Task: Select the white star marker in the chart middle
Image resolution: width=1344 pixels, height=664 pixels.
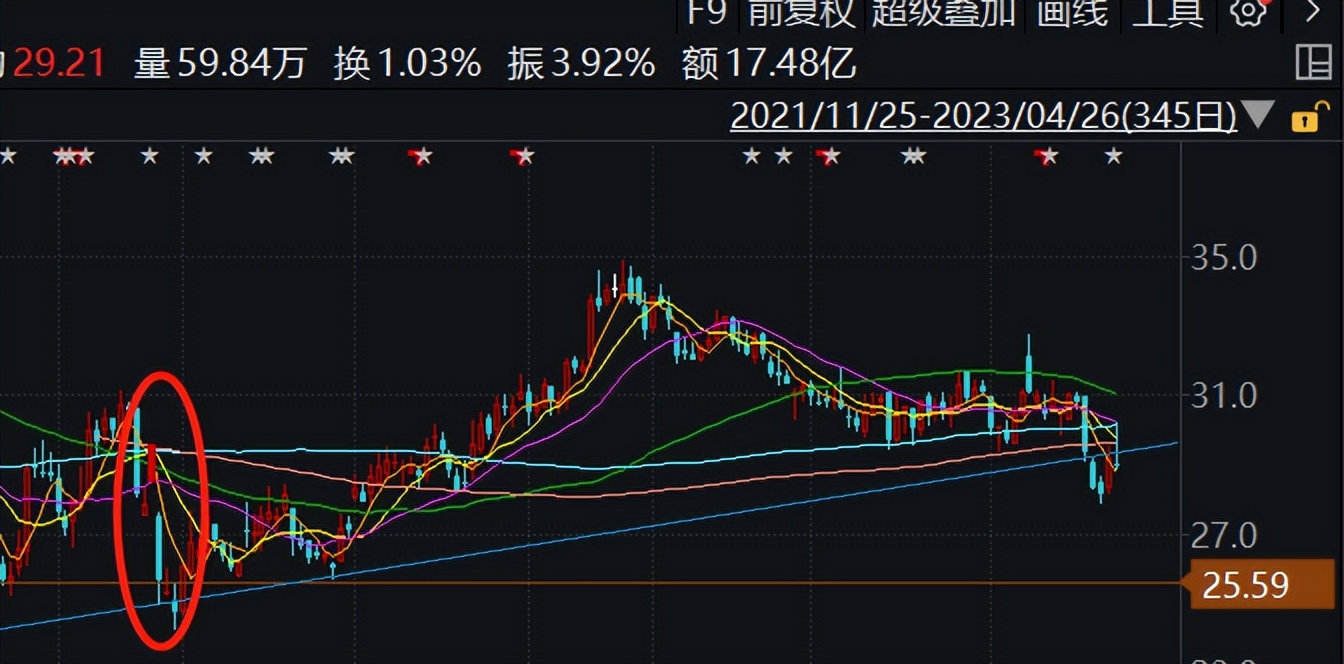Action: point(750,155)
